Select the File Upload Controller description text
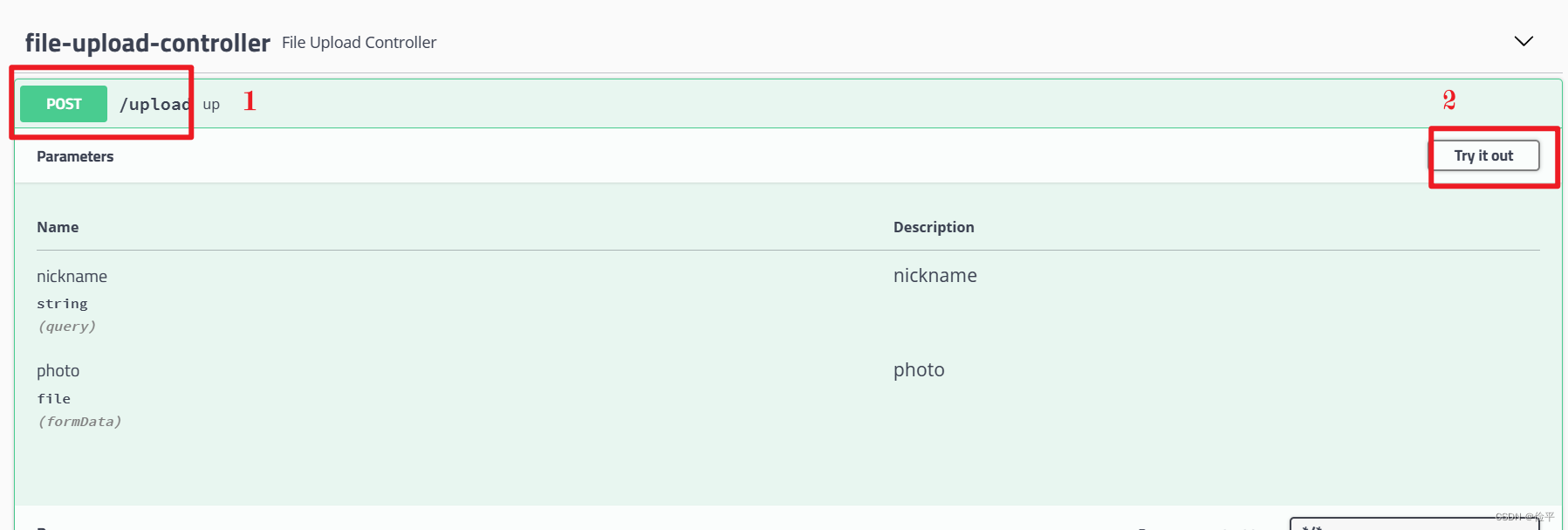The width and height of the screenshot is (1568, 530). [359, 43]
